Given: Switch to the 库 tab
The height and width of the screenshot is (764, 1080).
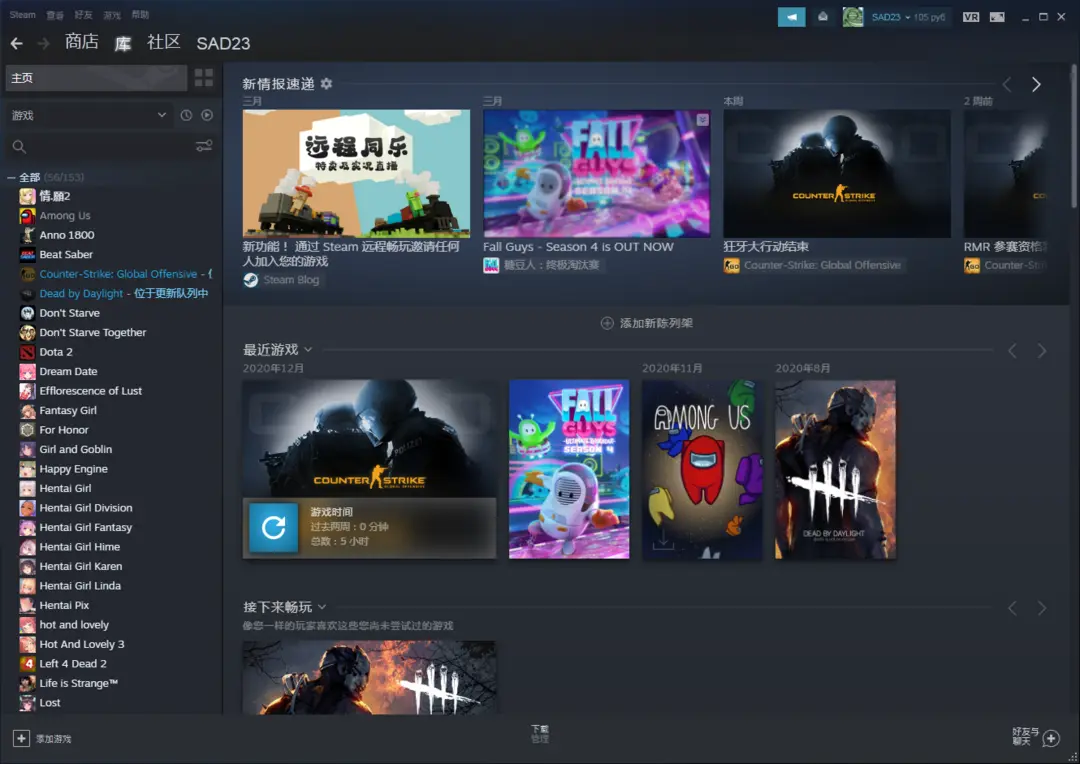Looking at the screenshot, I should click(123, 43).
